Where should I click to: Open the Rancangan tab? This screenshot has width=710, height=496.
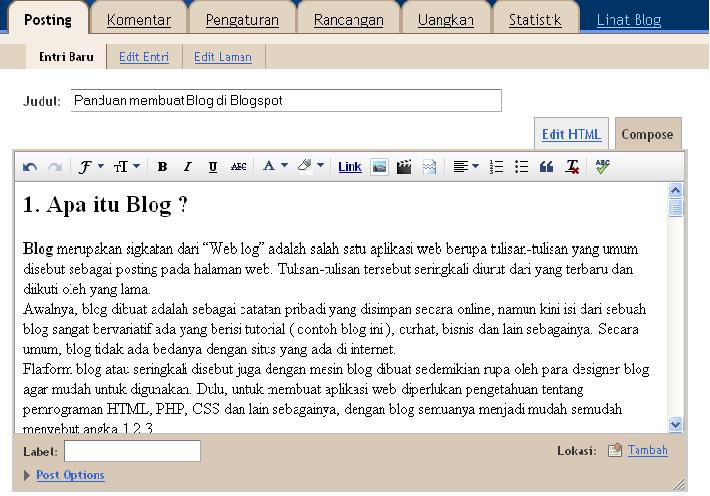349,20
